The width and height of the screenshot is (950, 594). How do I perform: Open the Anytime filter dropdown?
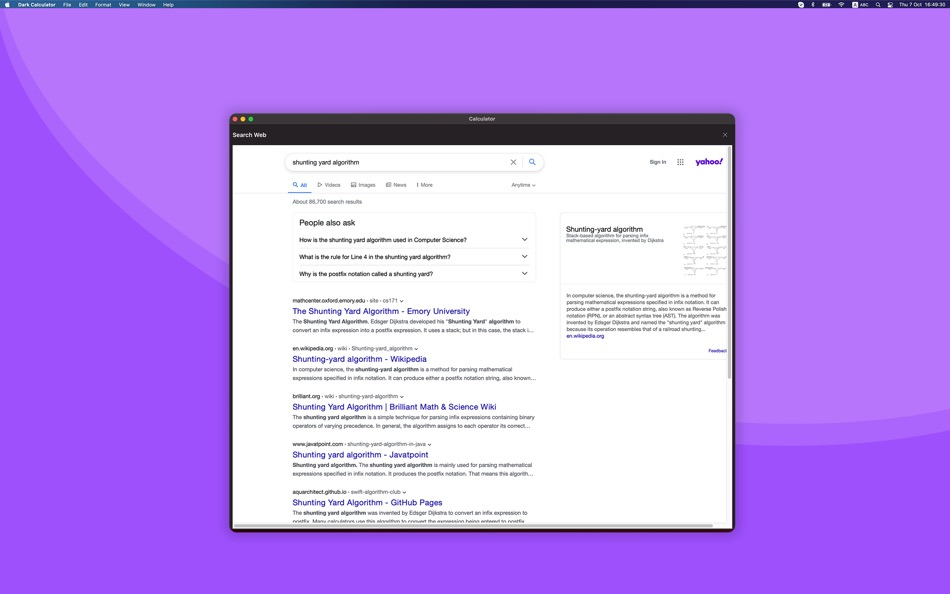click(x=523, y=185)
